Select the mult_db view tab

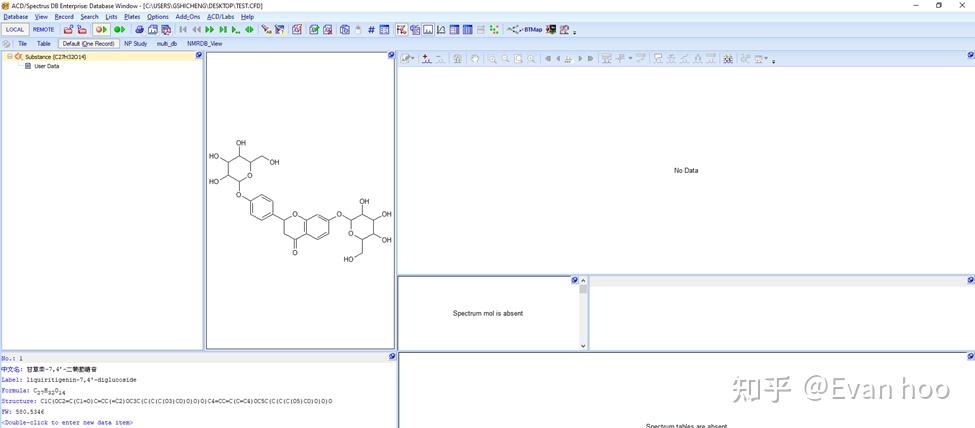point(167,44)
